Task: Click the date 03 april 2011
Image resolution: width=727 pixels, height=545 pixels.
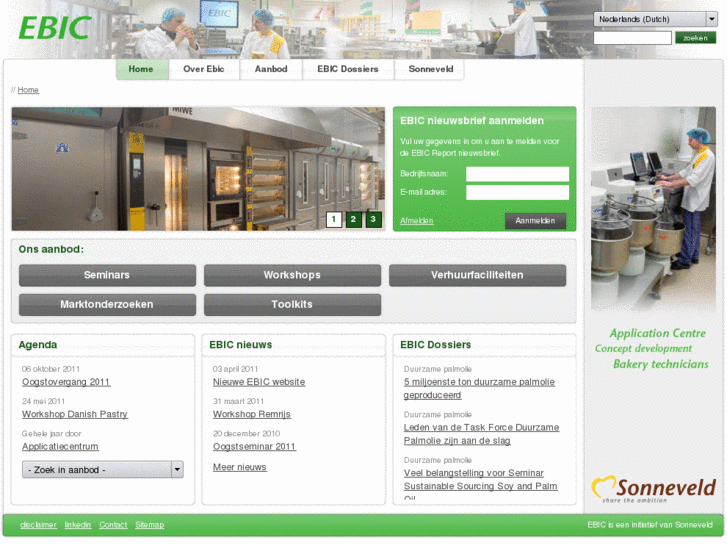Action: (x=235, y=369)
